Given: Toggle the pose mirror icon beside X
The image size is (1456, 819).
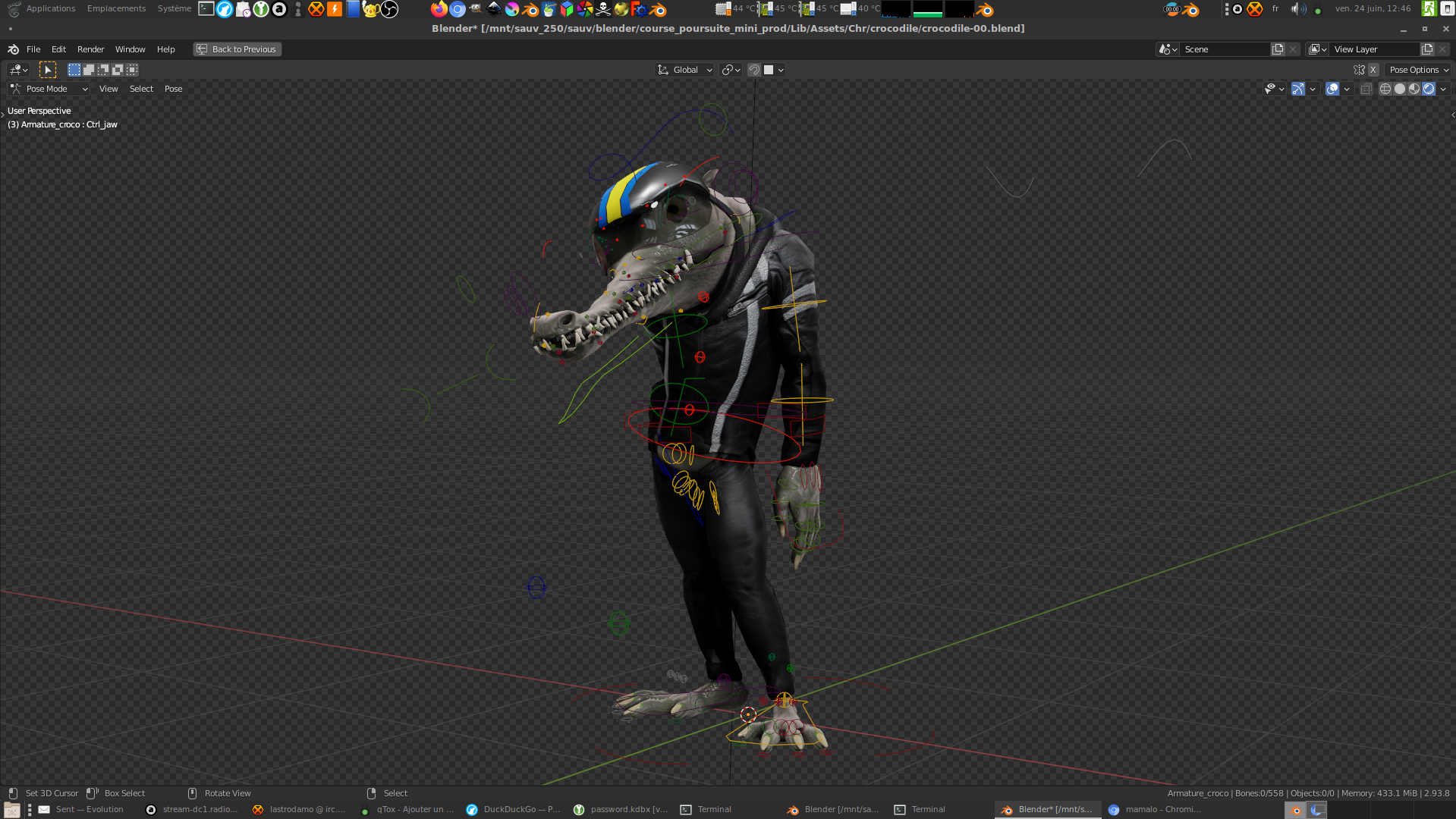Looking at the screenshot, I should [x=1359, y=70].
